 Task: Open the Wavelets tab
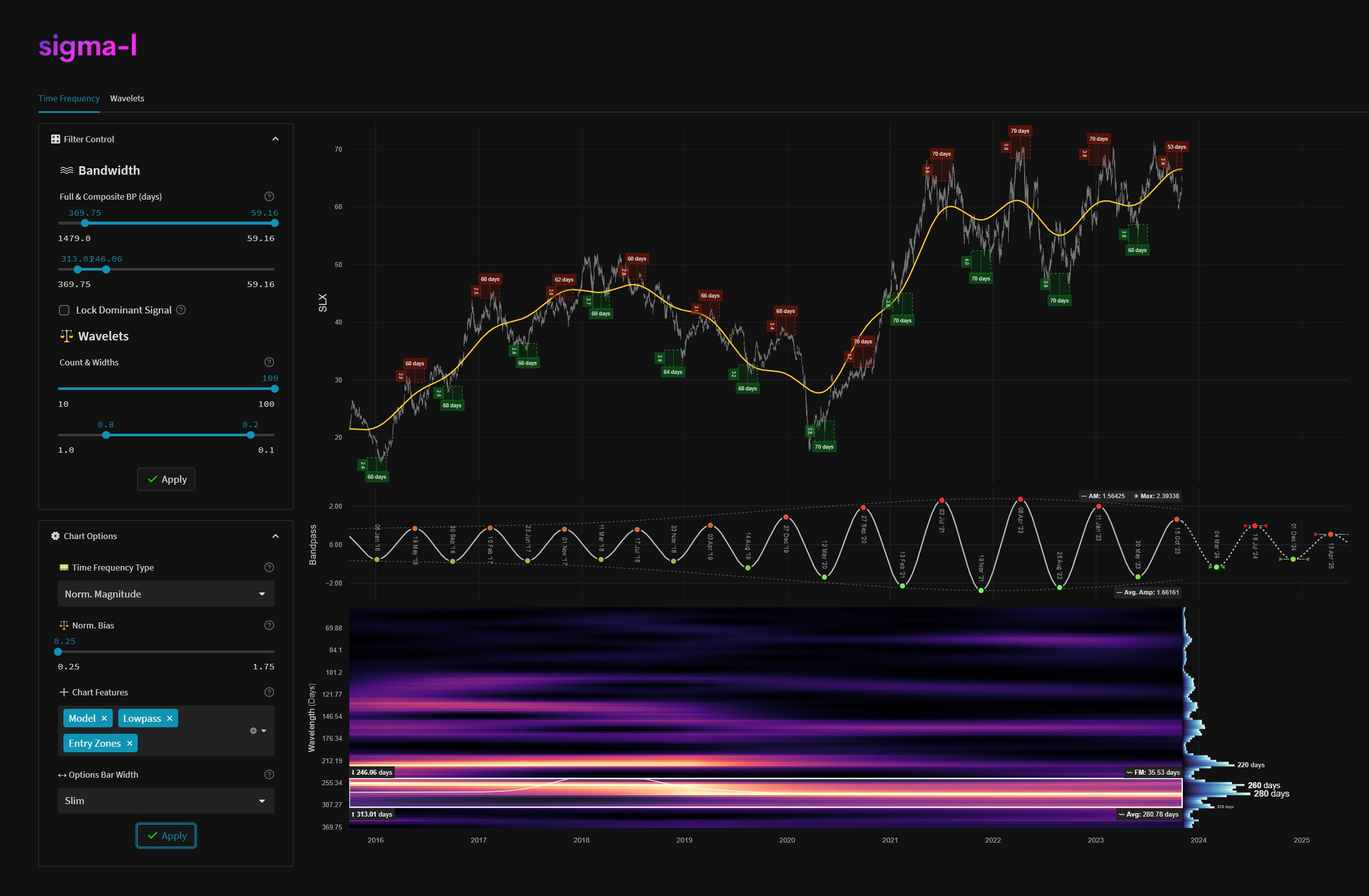pyautogui.click(x=127, y=98)
